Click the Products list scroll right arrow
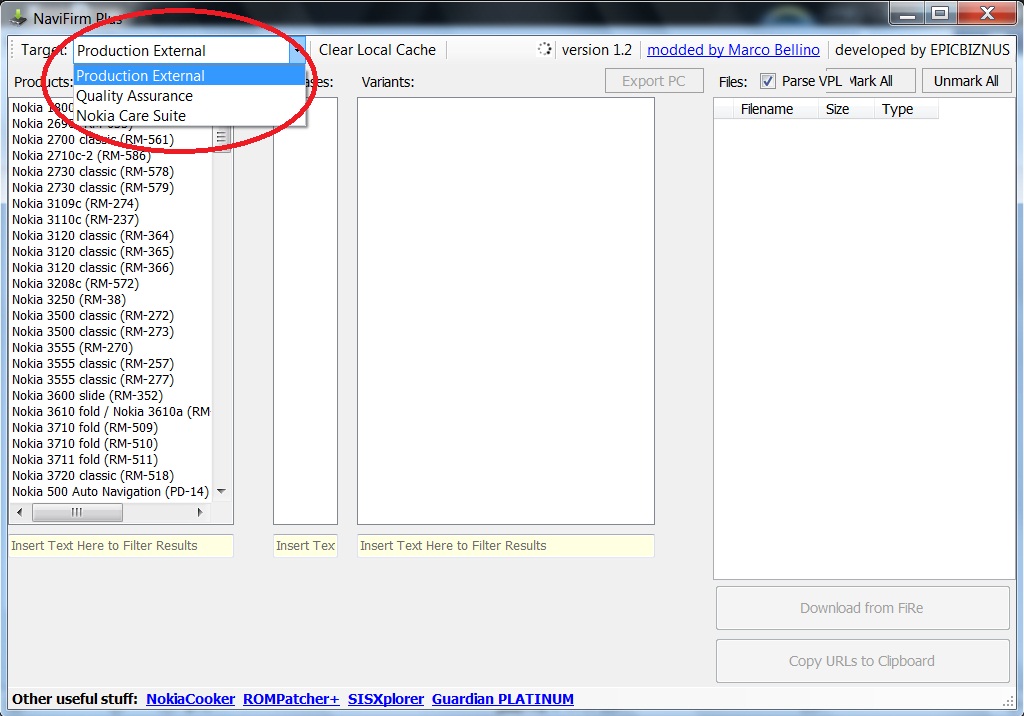The image size is (1024, 716). pyautogui.click(x=200, y=512)
